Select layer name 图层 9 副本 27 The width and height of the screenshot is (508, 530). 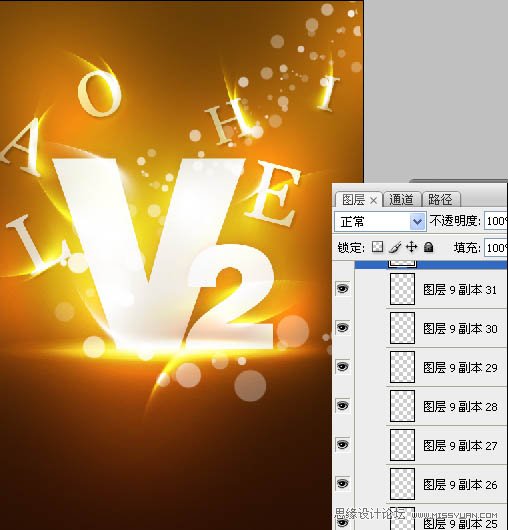coord(460,445)
